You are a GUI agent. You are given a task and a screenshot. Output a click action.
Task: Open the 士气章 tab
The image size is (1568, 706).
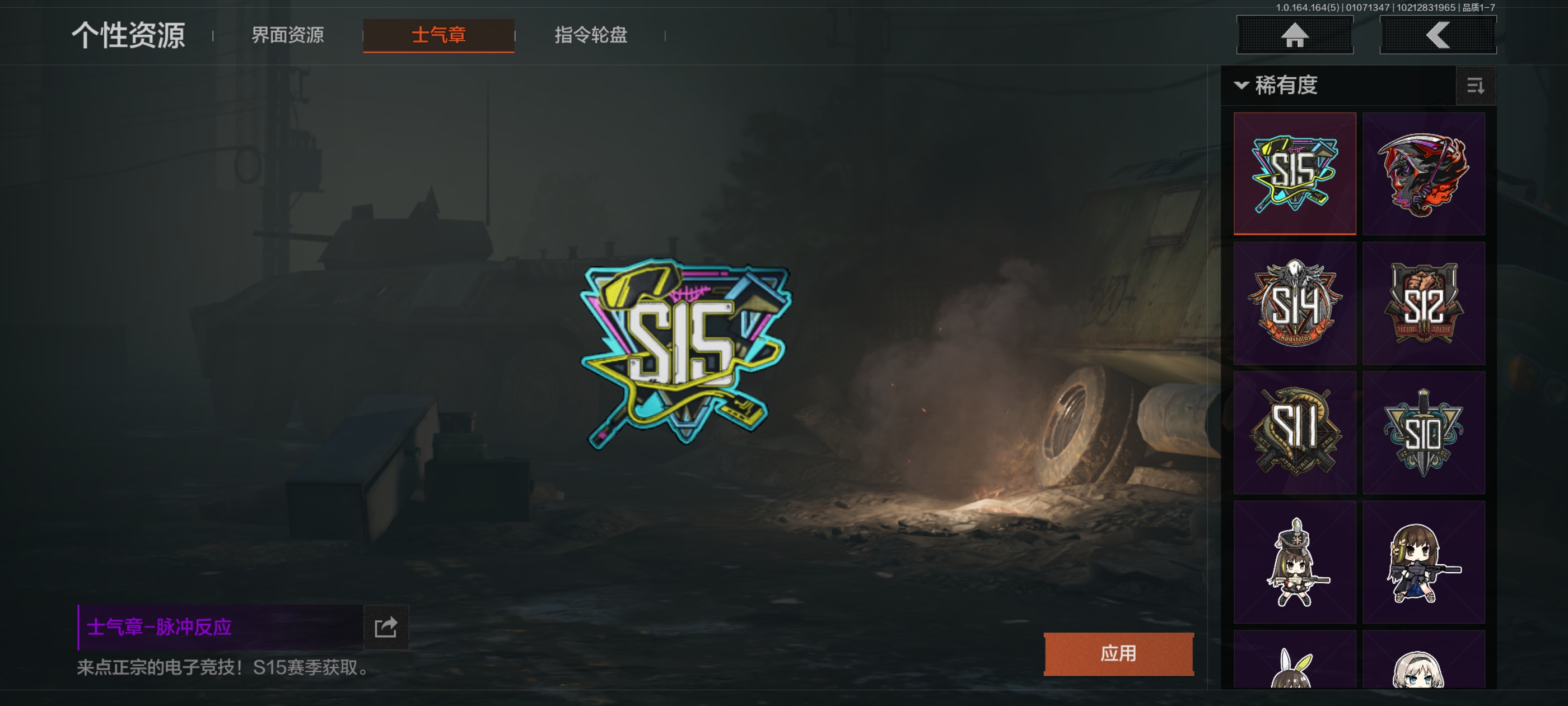[x=438, y=35]
